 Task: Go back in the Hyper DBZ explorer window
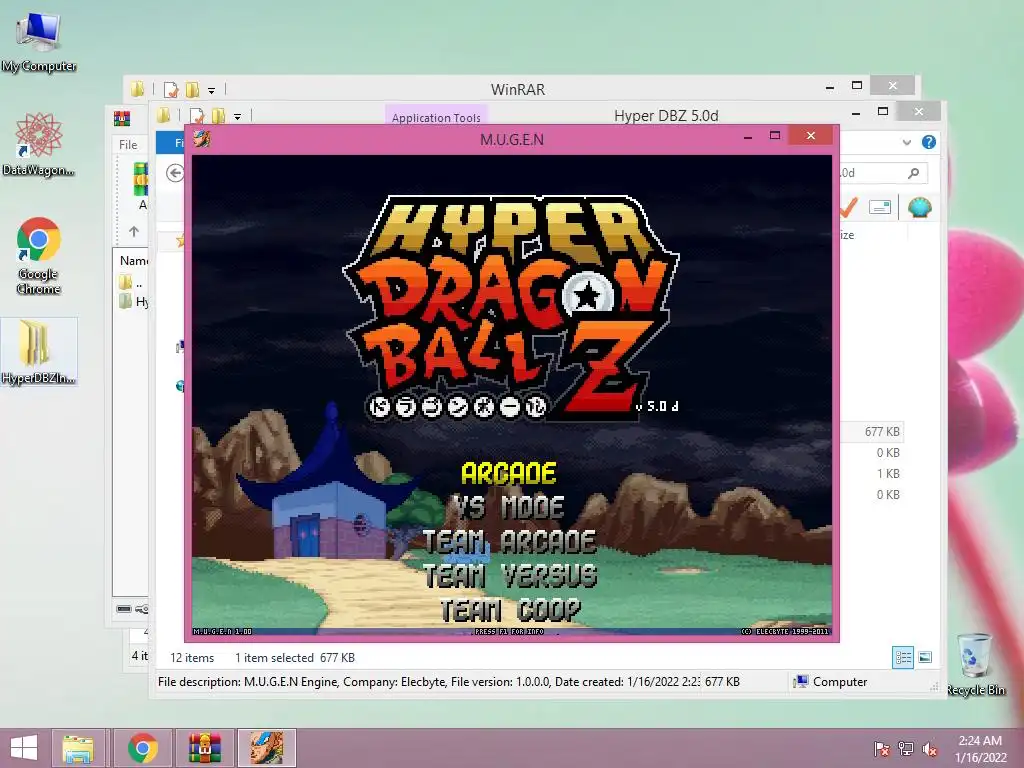(174, 173)
